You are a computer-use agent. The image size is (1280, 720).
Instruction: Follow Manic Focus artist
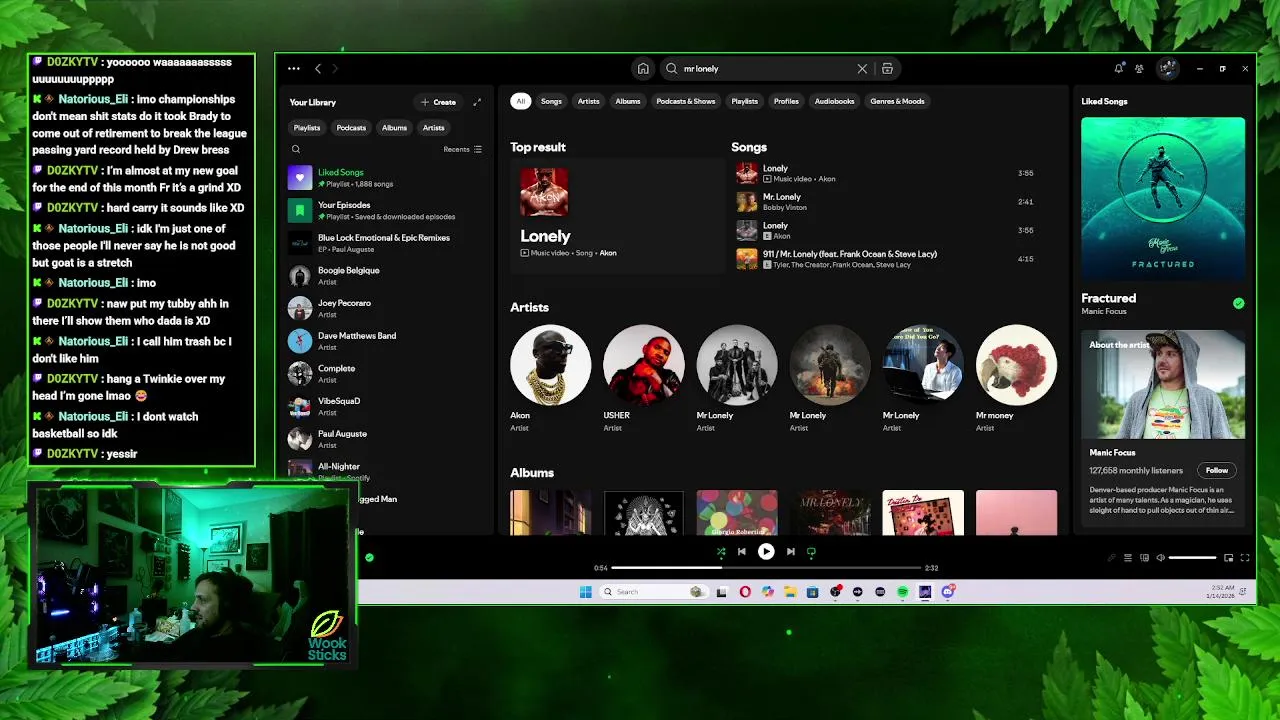coord(1216,470)
